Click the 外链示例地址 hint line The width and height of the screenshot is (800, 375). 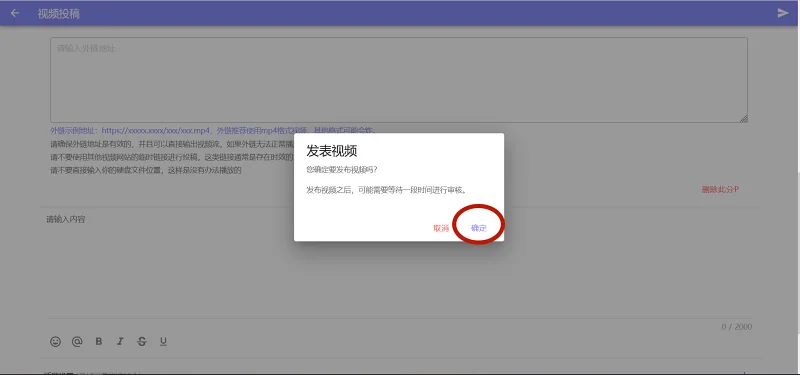pyautogui.click(x=213, y=131)
